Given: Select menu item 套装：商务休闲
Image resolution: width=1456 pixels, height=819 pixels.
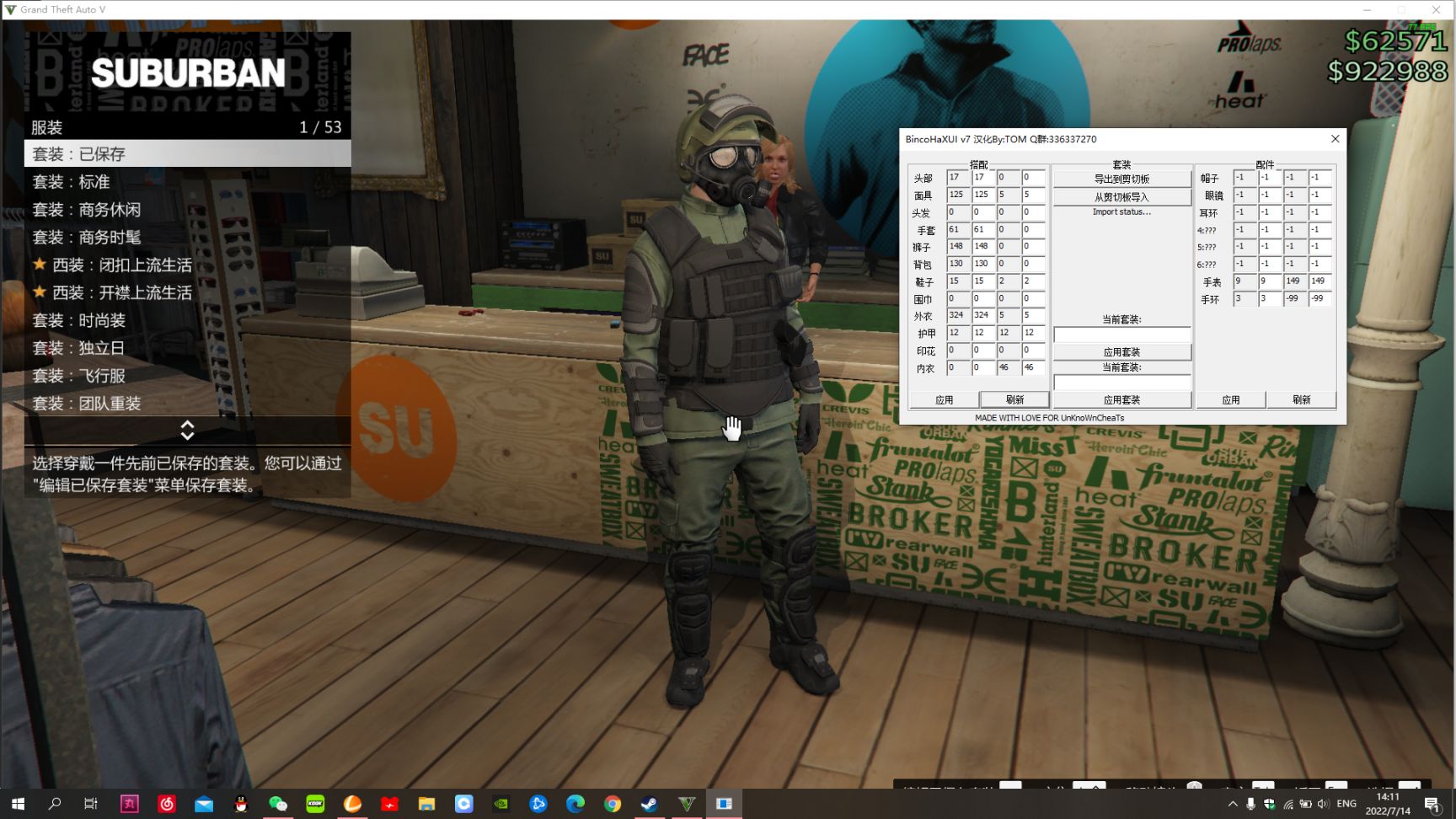Looking at the screenshot, I should pos(187,209).
